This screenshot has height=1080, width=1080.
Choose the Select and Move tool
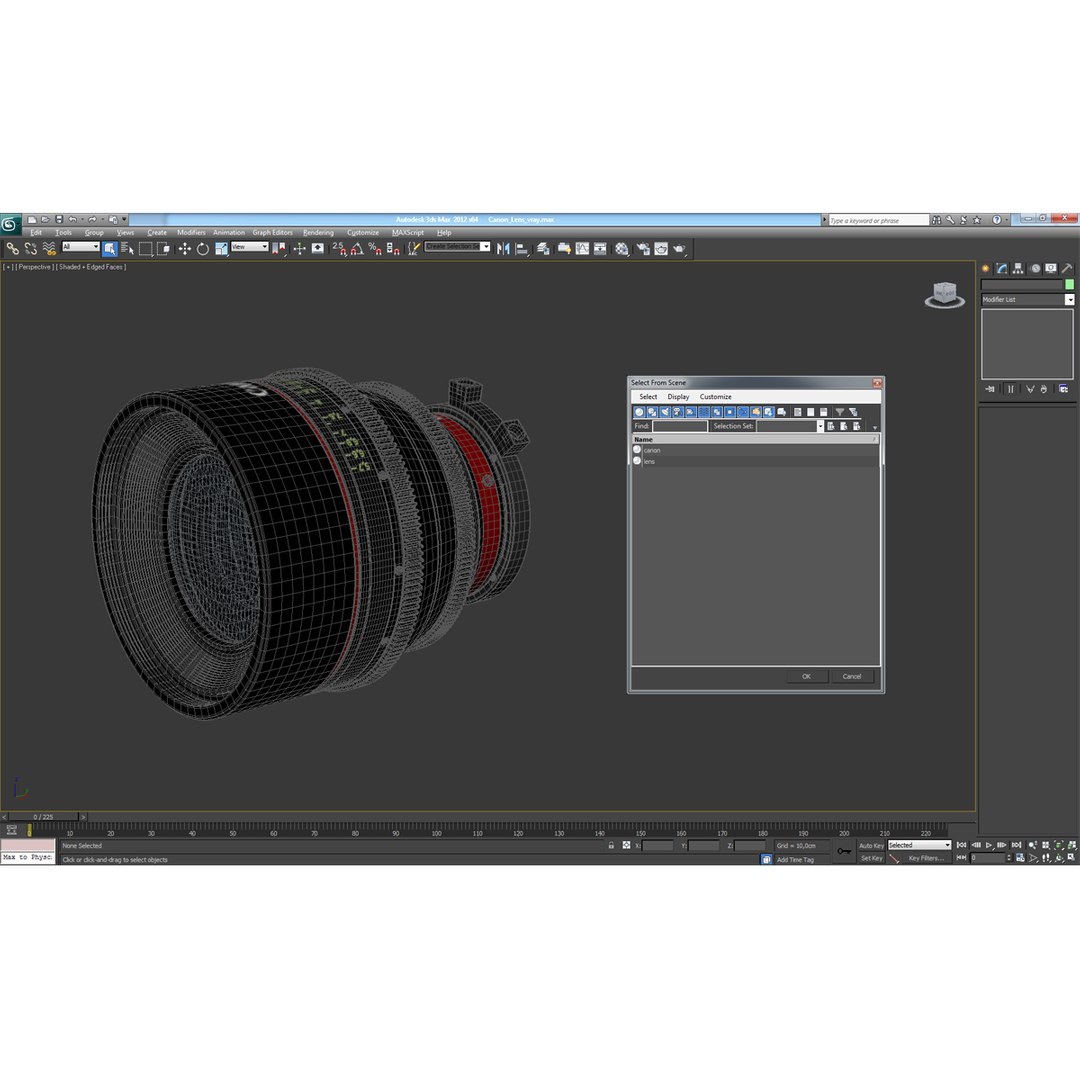click(x=185, y=249)
